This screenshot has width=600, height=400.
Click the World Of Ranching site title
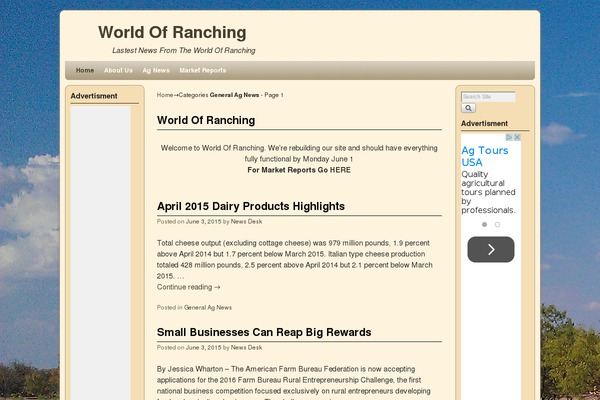[172, 32]
